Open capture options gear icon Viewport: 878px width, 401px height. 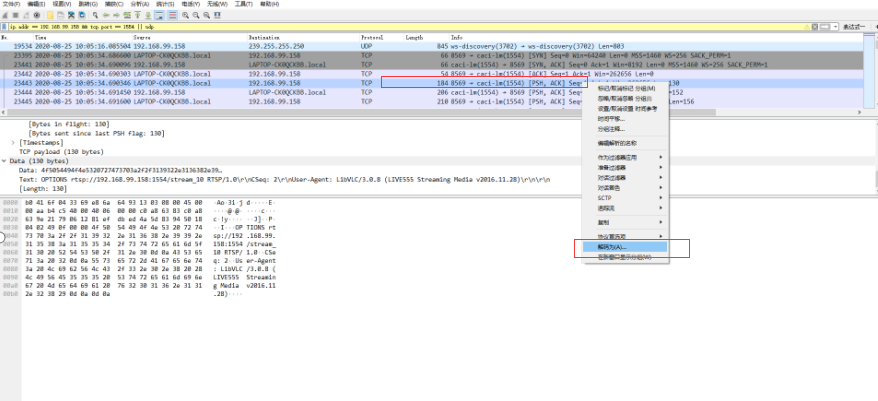tap(36, 15)
